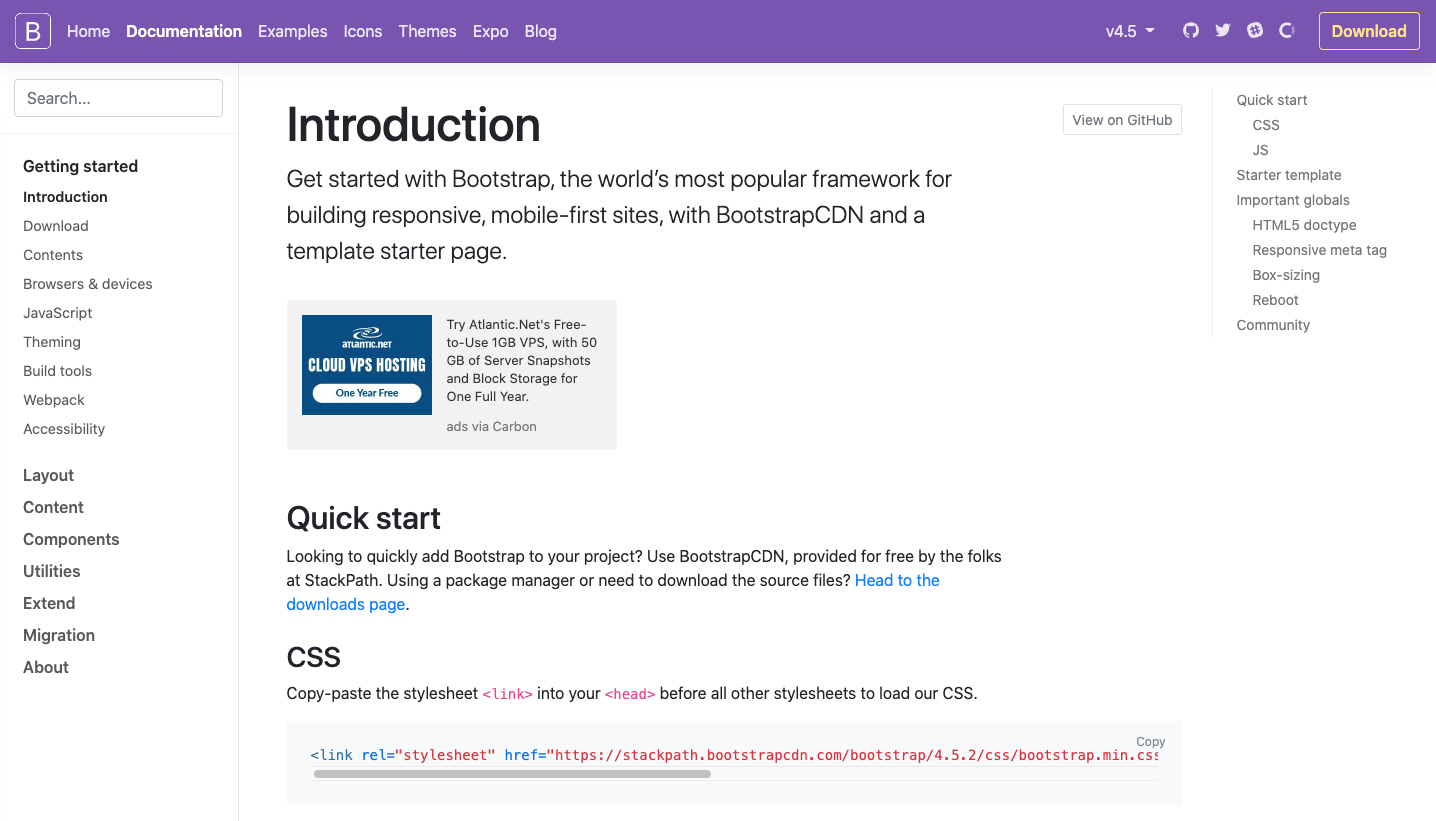Image resolution: width=1436 pixels, height=821 pixels.
Task: Open JavaScript in sidebar
Action: tap(58, 313)
